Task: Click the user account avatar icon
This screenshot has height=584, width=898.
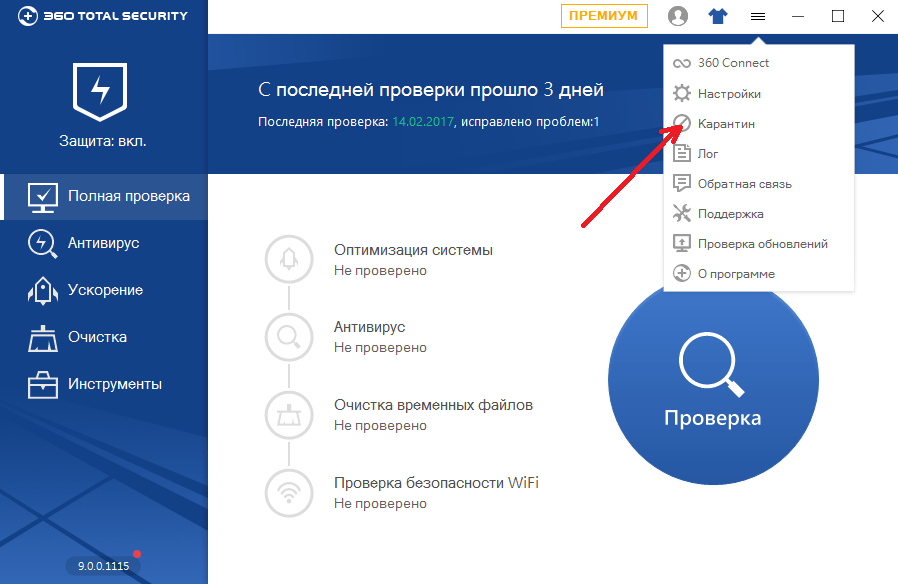Action: pyautogui.click(x=678, y=16)
